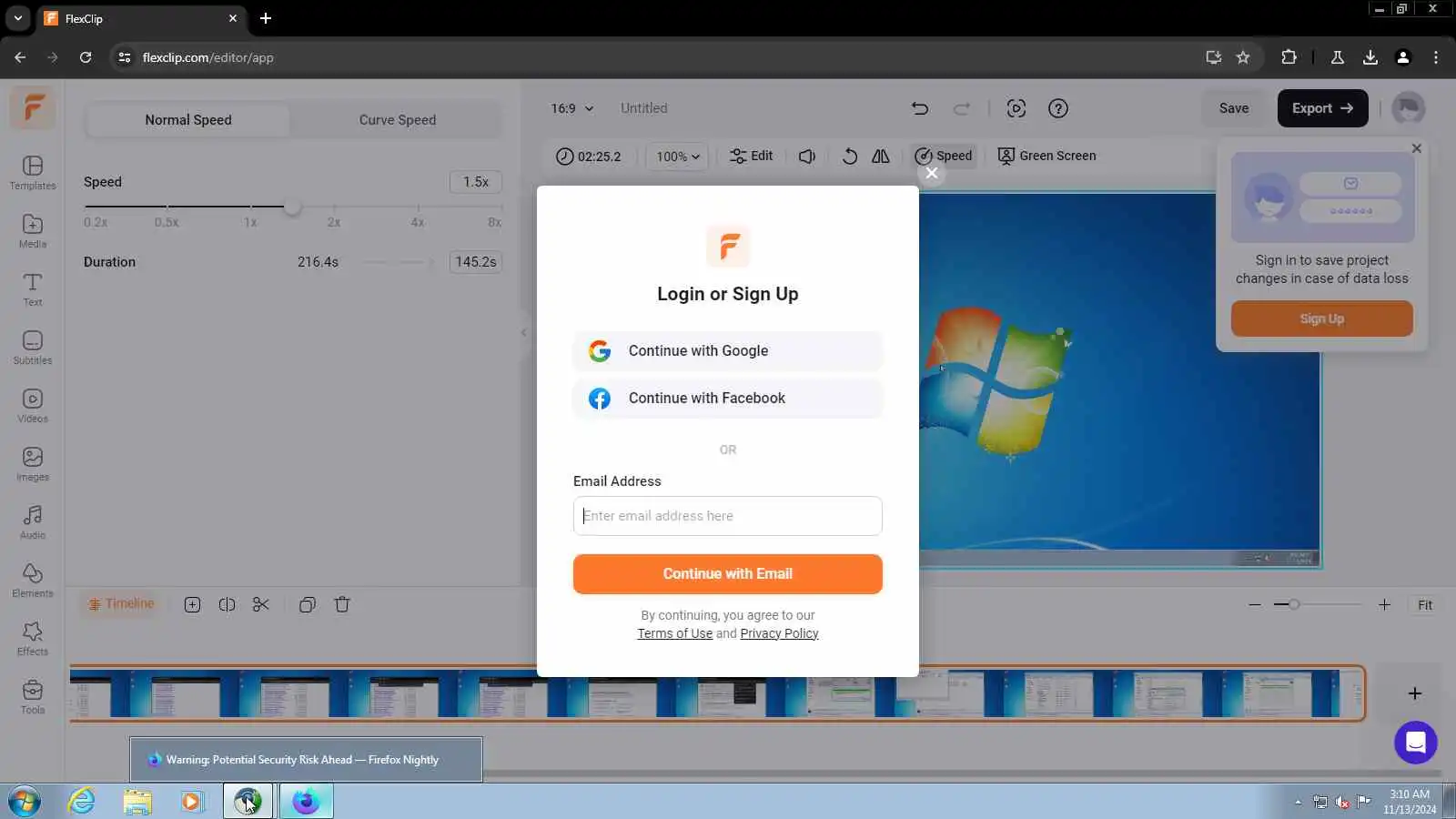Open the Privacy Policy link

779,633
